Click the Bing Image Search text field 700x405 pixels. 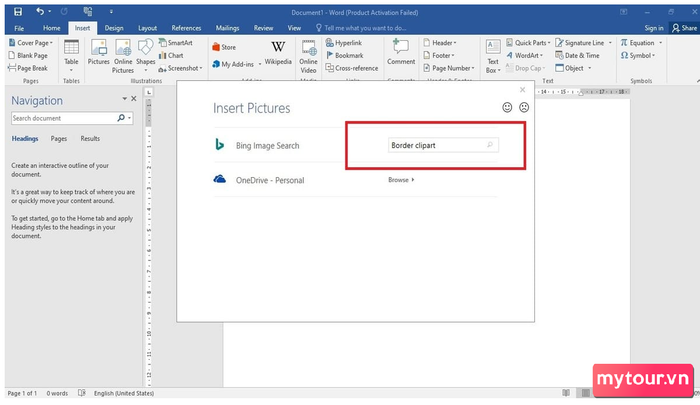click(x=443, y=145)
